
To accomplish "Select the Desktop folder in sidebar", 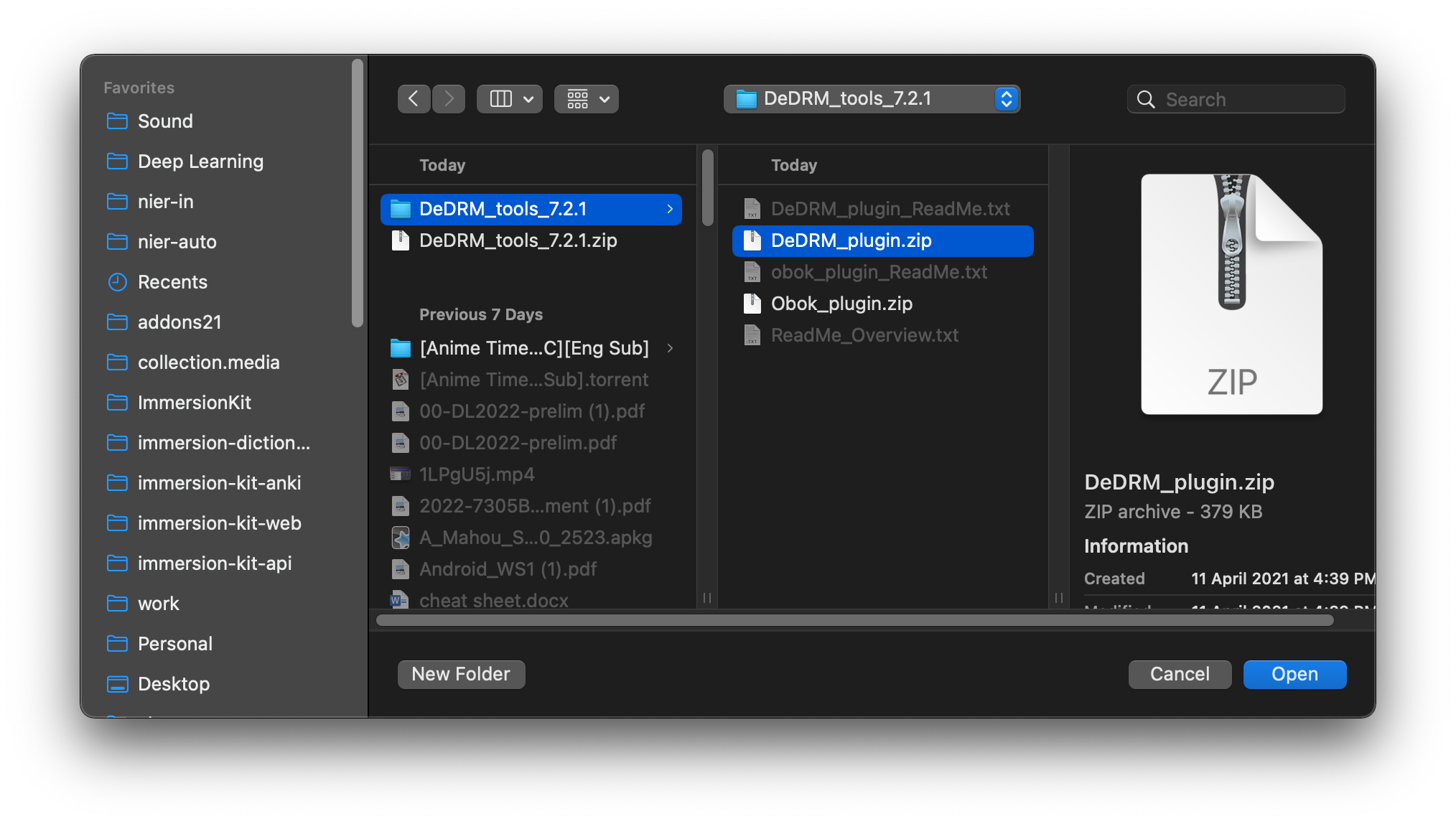I will coord(173,683).
